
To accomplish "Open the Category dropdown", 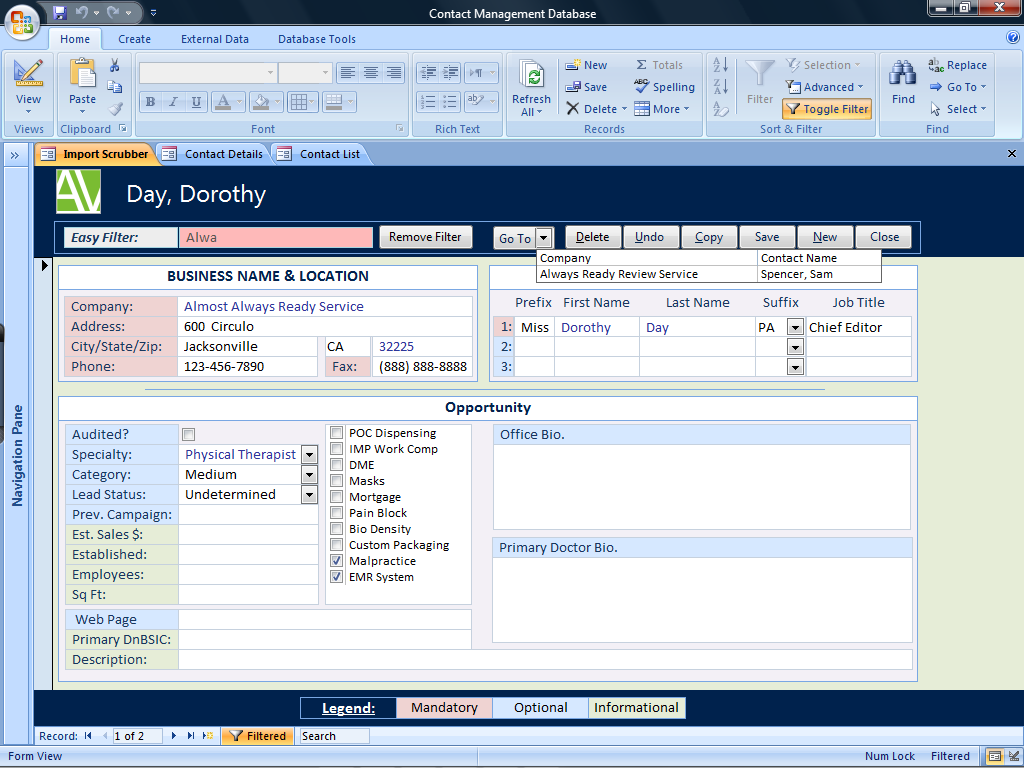I will click(310, 475).
